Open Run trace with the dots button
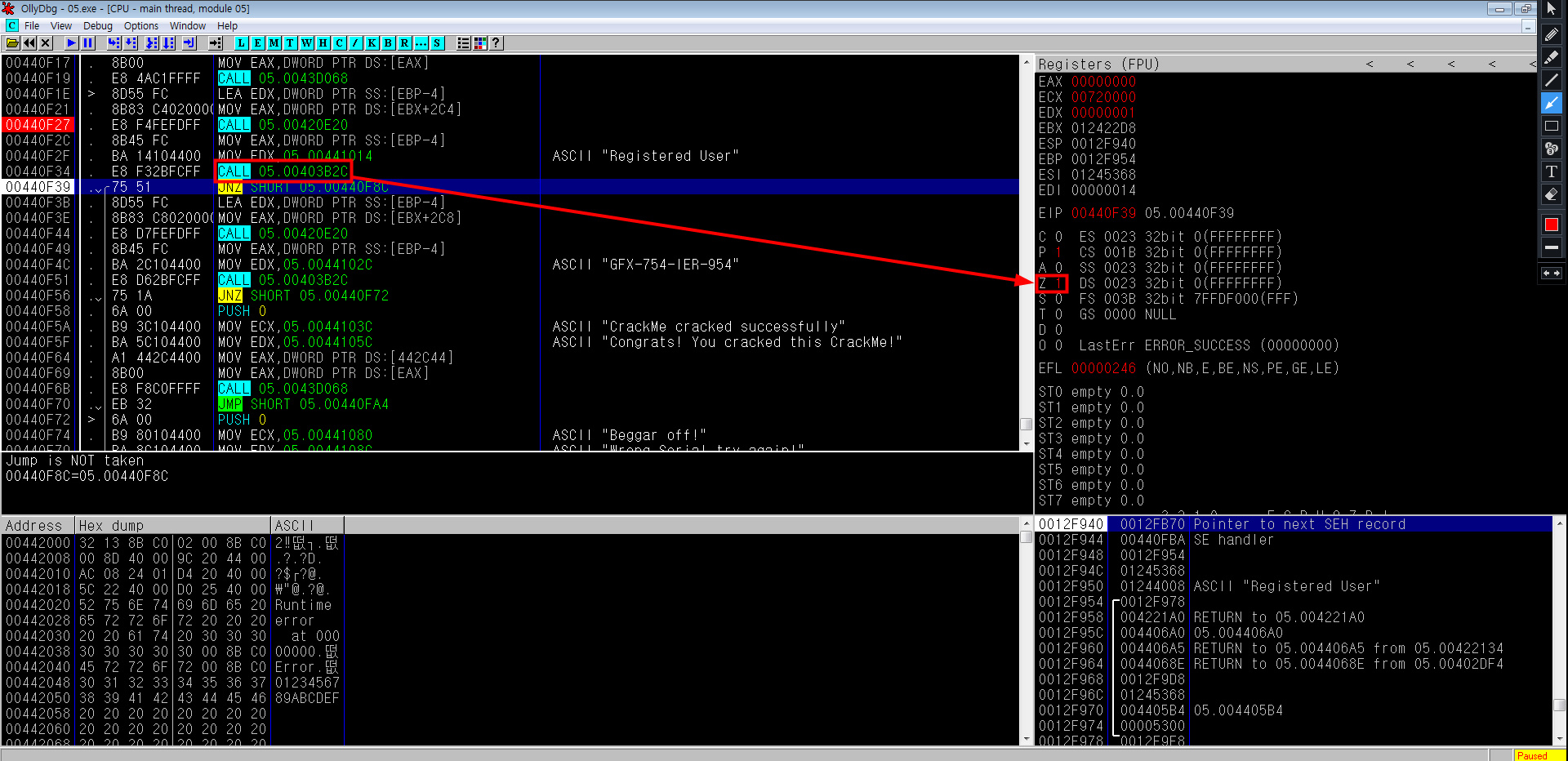This screenshot has width=1568, height=761. (x=421, y=43)
